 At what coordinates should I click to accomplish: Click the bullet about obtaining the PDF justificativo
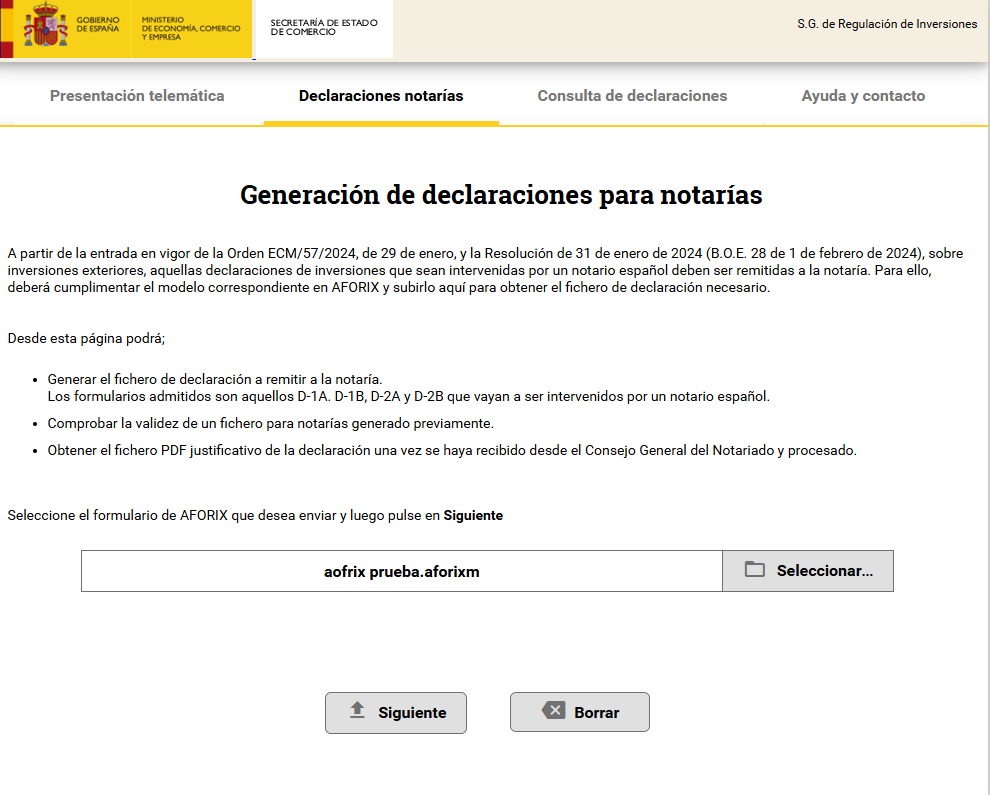coord(451,450)
